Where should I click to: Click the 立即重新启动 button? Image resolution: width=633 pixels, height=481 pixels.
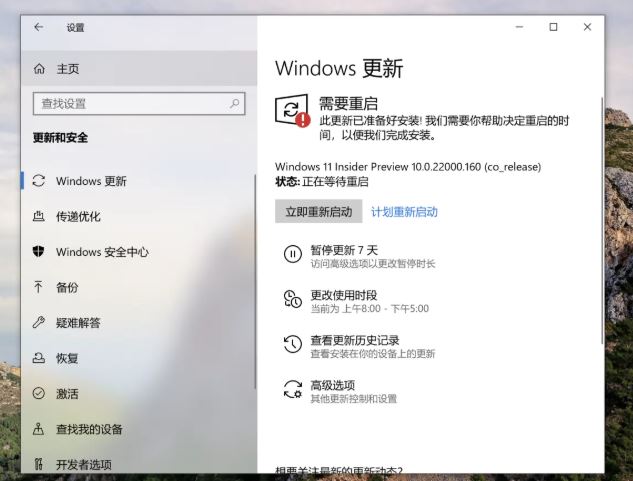tap(319, 211)
